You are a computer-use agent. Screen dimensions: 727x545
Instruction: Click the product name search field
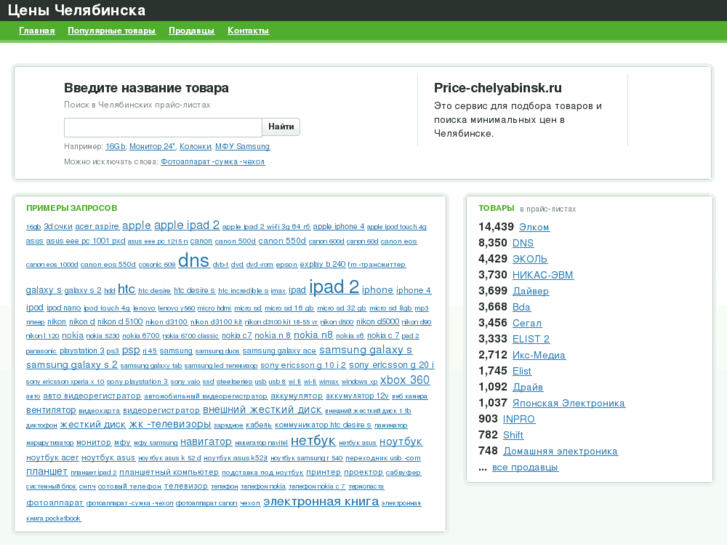pyautogui.click(x=163, y=127)
